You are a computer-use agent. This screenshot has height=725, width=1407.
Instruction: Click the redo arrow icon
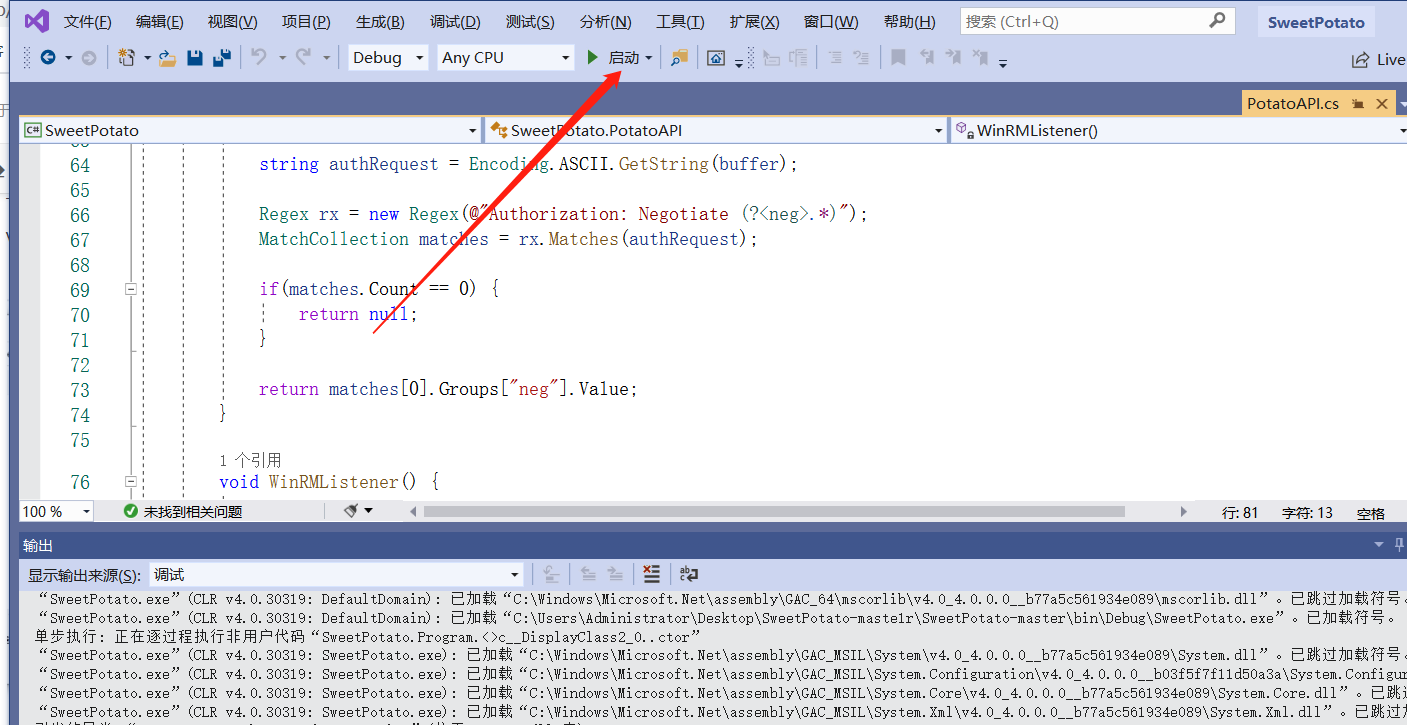[304, 58]
